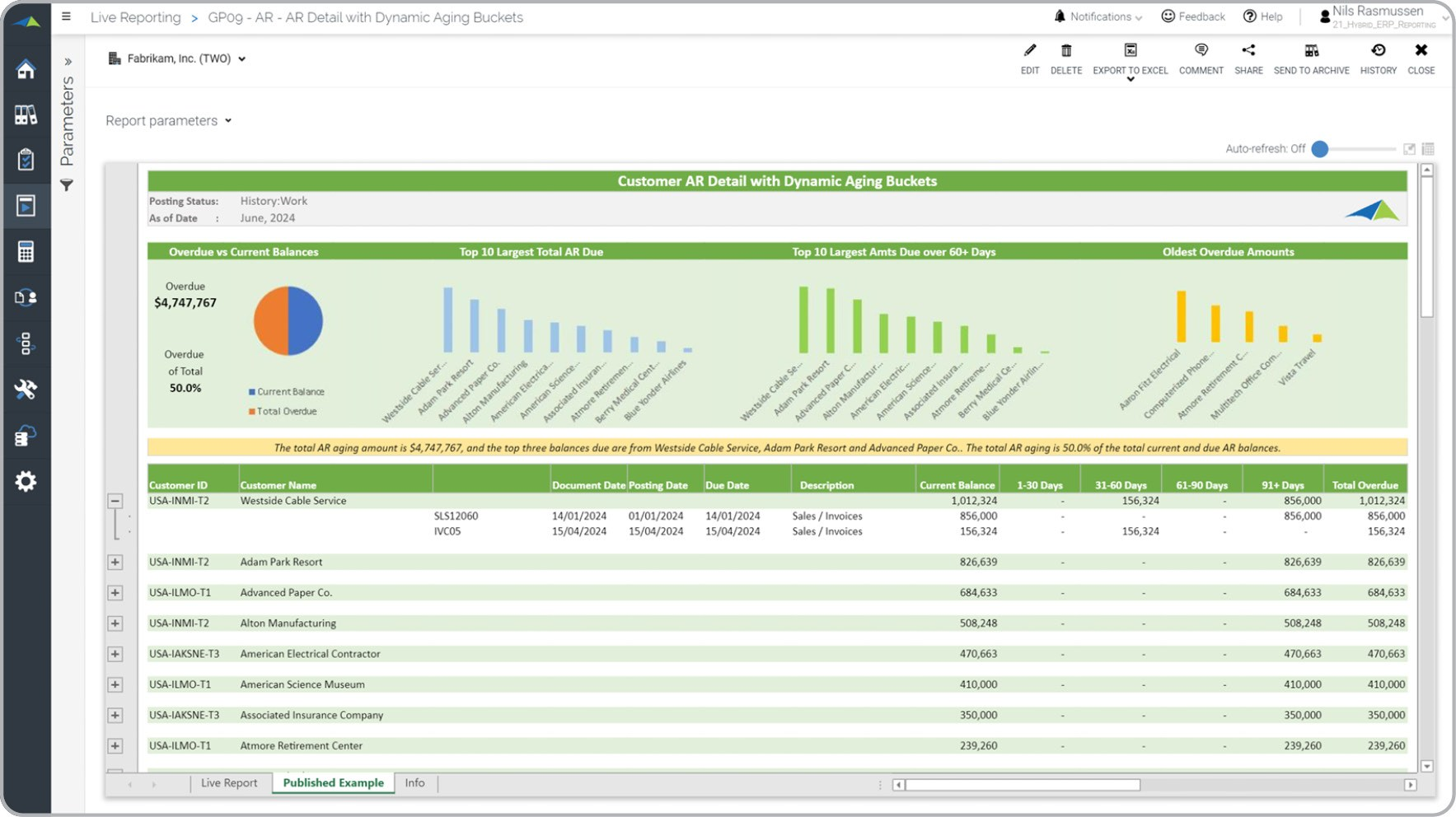
Task: Open the settings gear in sidebar
Action: coord(26,481)
